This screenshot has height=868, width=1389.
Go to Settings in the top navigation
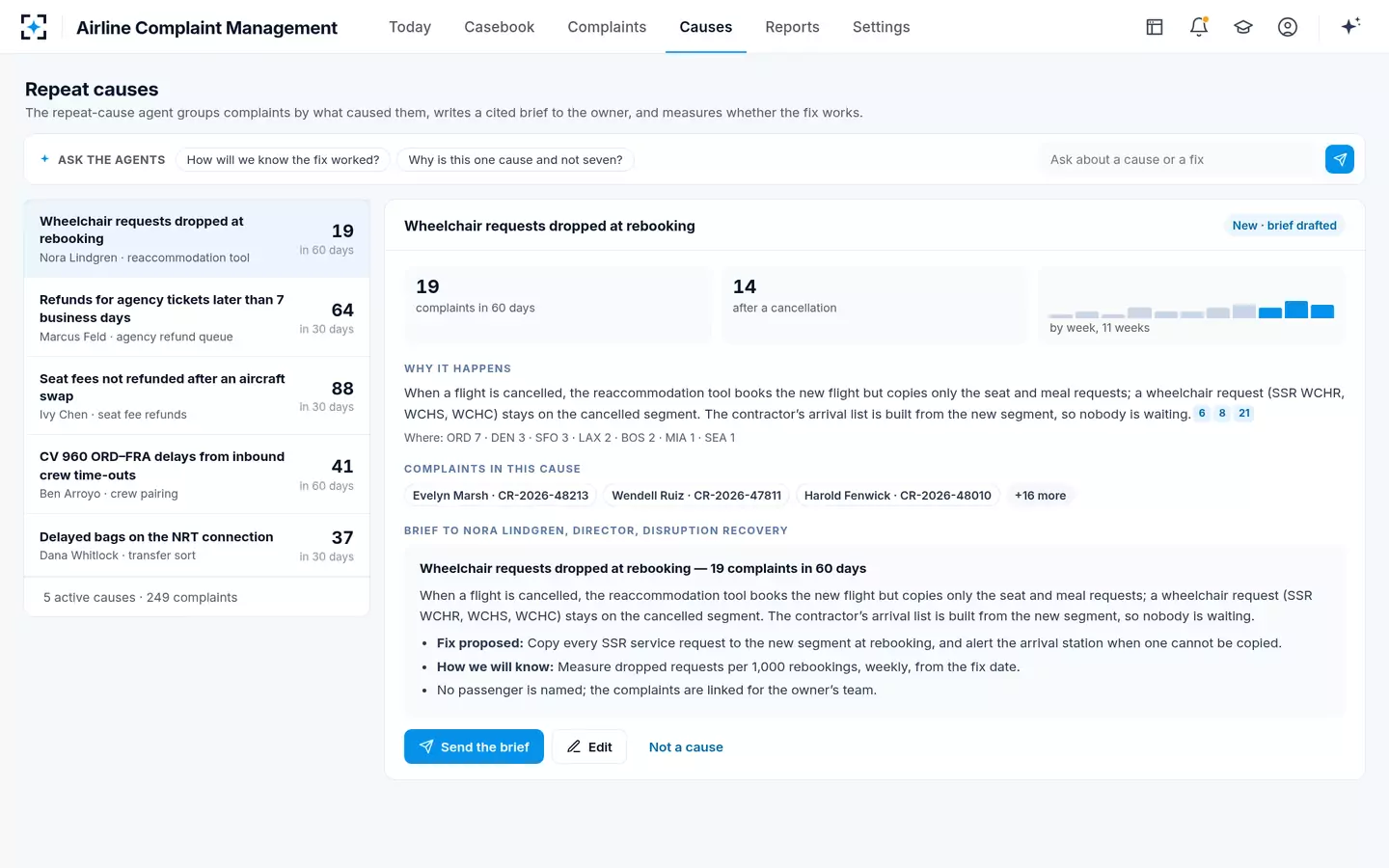point(881,27)
